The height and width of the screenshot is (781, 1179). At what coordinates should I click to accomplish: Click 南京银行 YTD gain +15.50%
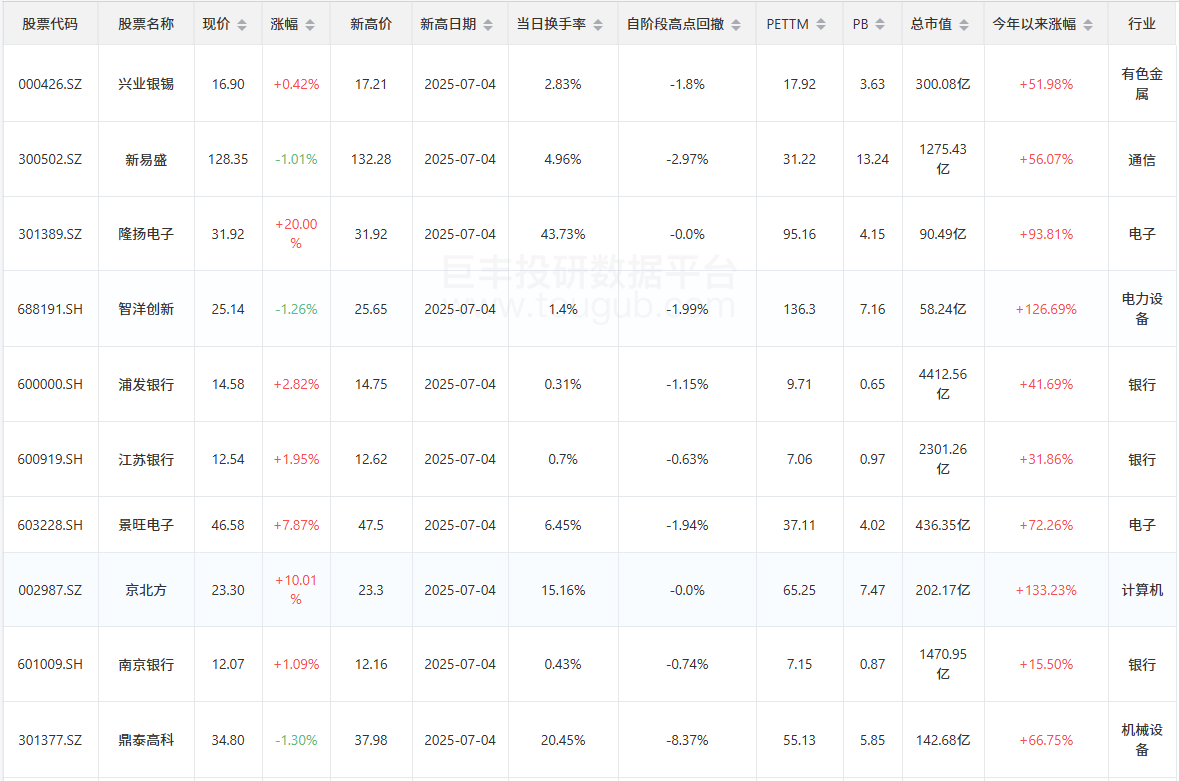click(x=1046, y=664)
